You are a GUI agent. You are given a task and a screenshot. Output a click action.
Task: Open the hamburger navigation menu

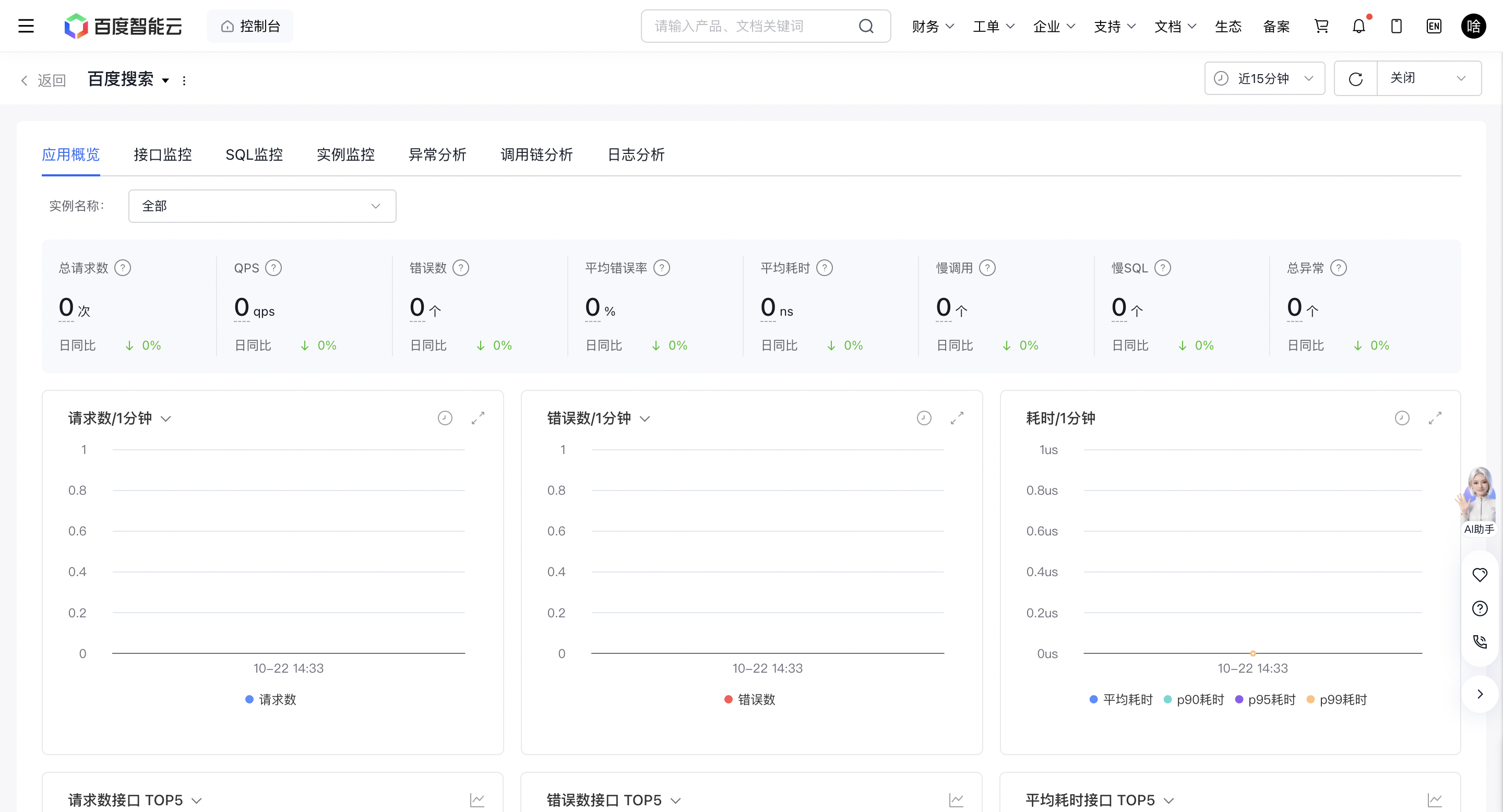click(26, 26)
